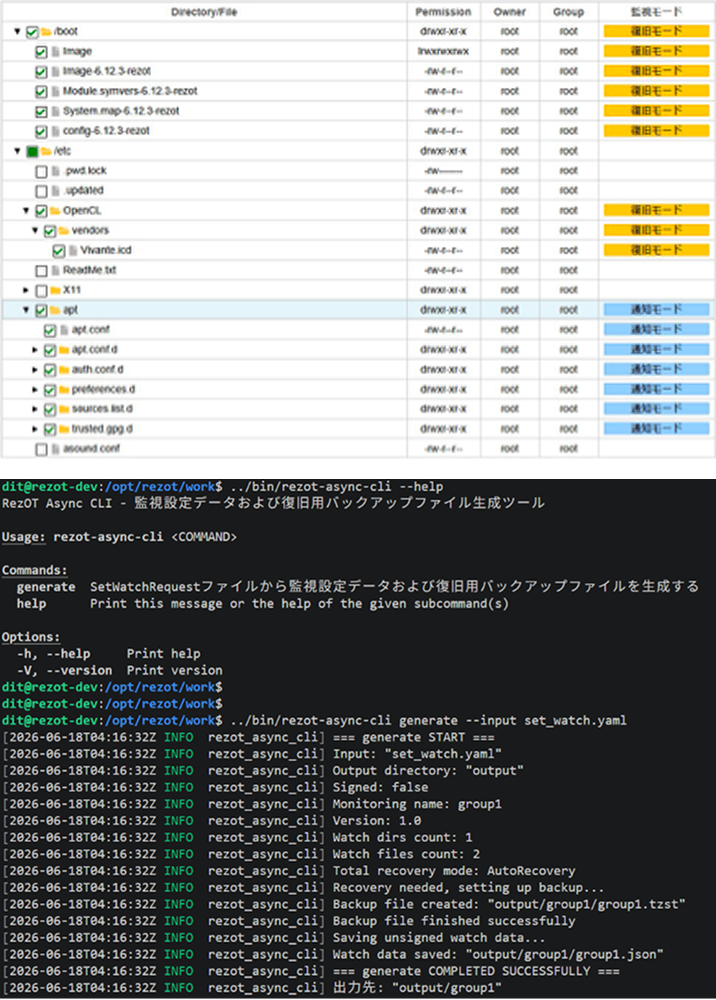The width and height of the screenshot is (716, 1000).
Task: Click the .pwd.lock file icon
Action: point(55,171)
